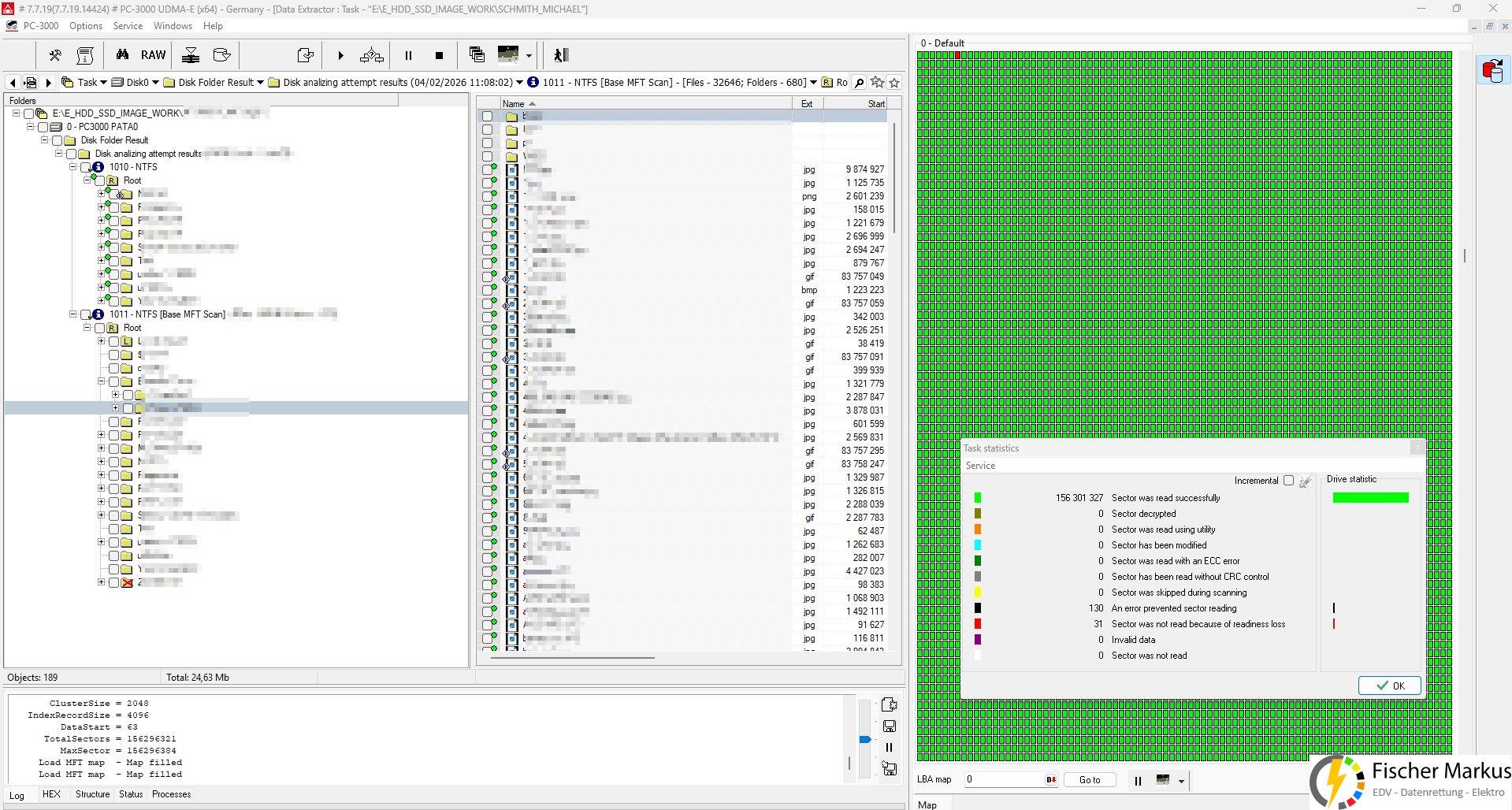The width and height of the screenshot is (1512, 810).
Task: Switch to the HEX tab
Action: point(51,794)
